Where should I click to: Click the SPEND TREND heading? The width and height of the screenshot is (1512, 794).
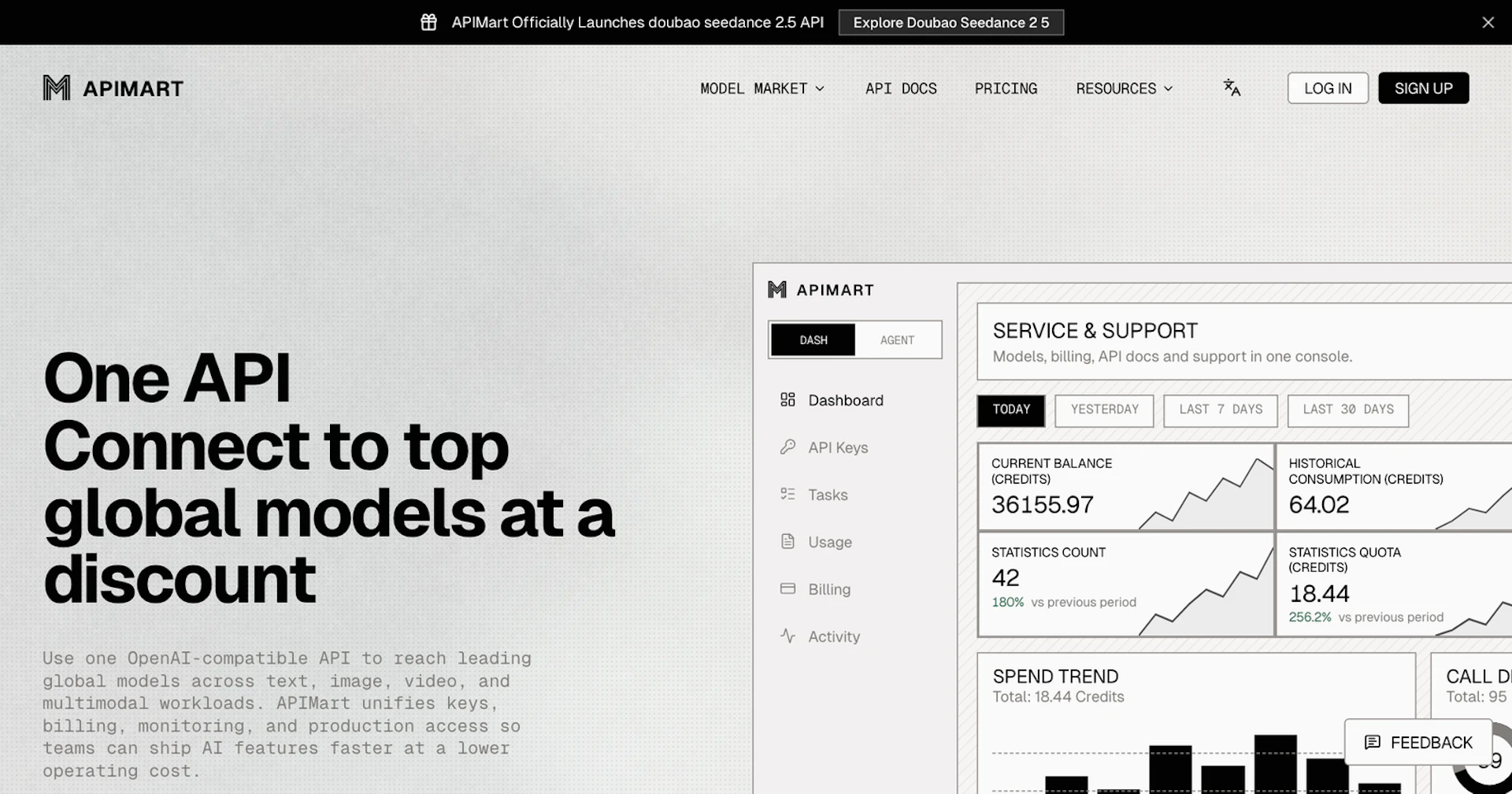[x=1055, y=677]
